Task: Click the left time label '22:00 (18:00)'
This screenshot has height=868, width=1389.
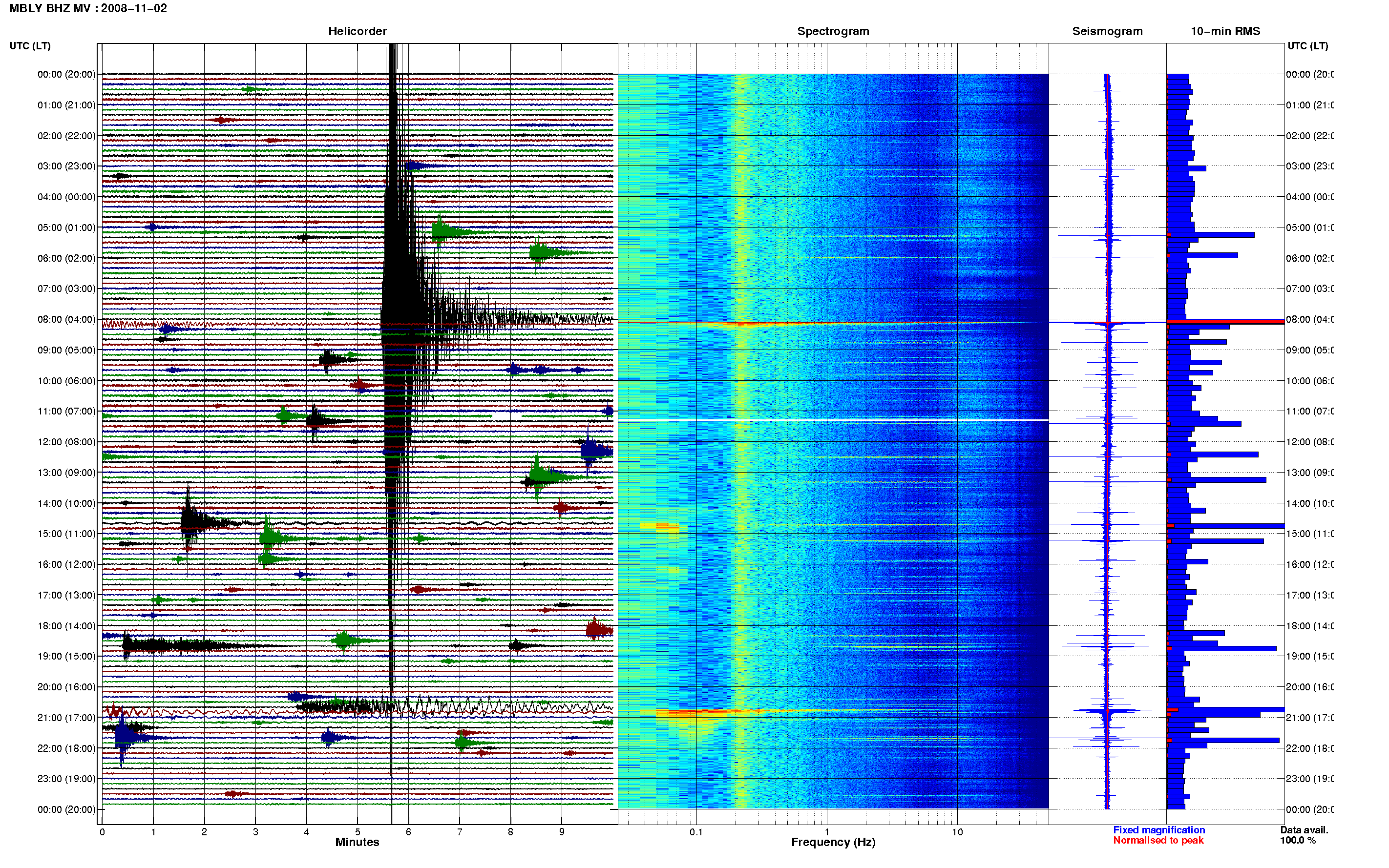Action: [x=66, y=748]
